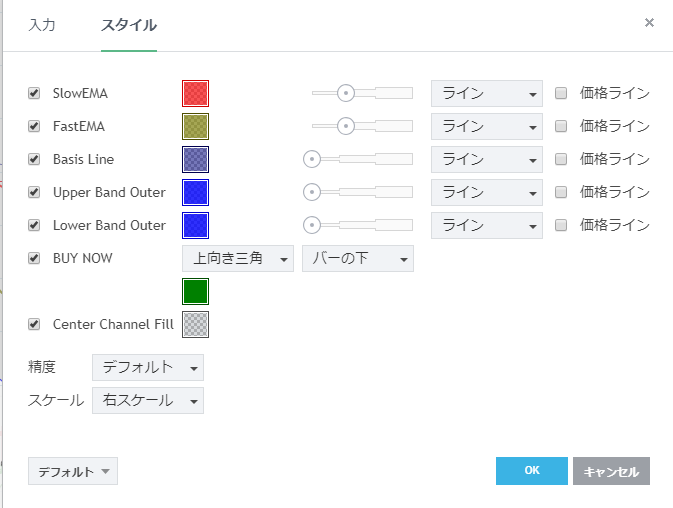Viewport: 673px width, 508px height.
Task: Open the SlowEMA red color swatch
Action: (x=195, y=93)
